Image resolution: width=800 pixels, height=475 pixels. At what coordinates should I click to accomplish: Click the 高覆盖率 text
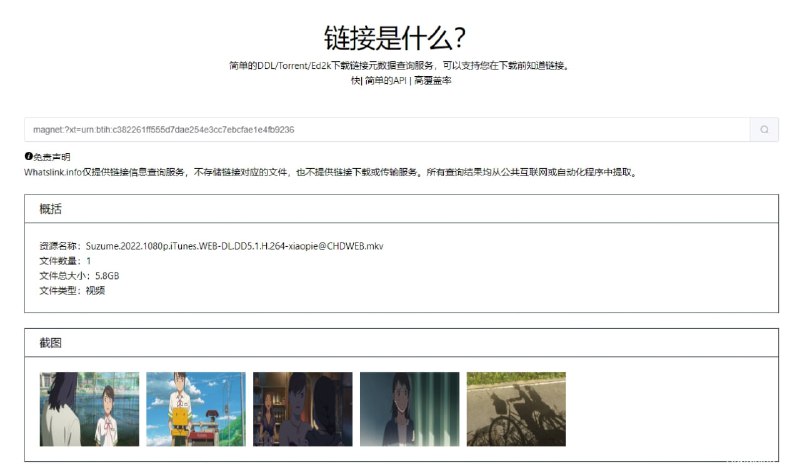point(432,80)
